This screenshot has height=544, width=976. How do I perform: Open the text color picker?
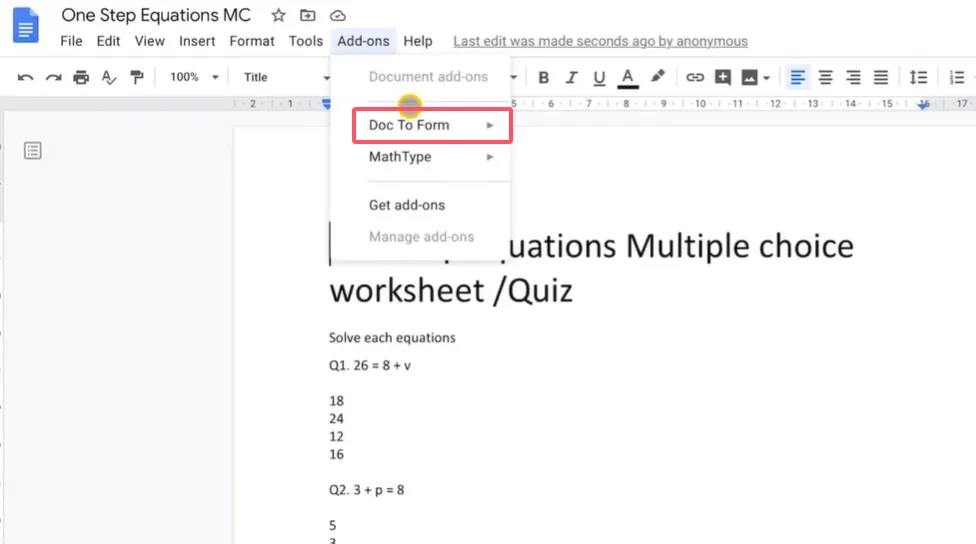pos(628,77)
